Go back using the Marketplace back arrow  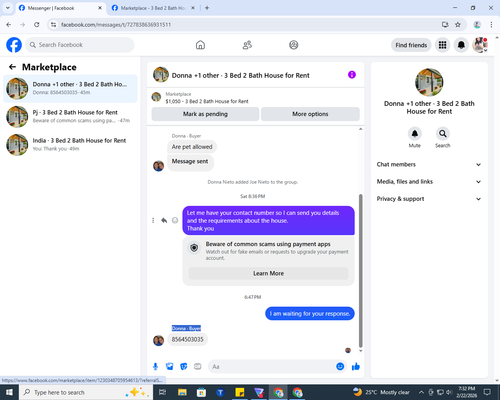13,67
